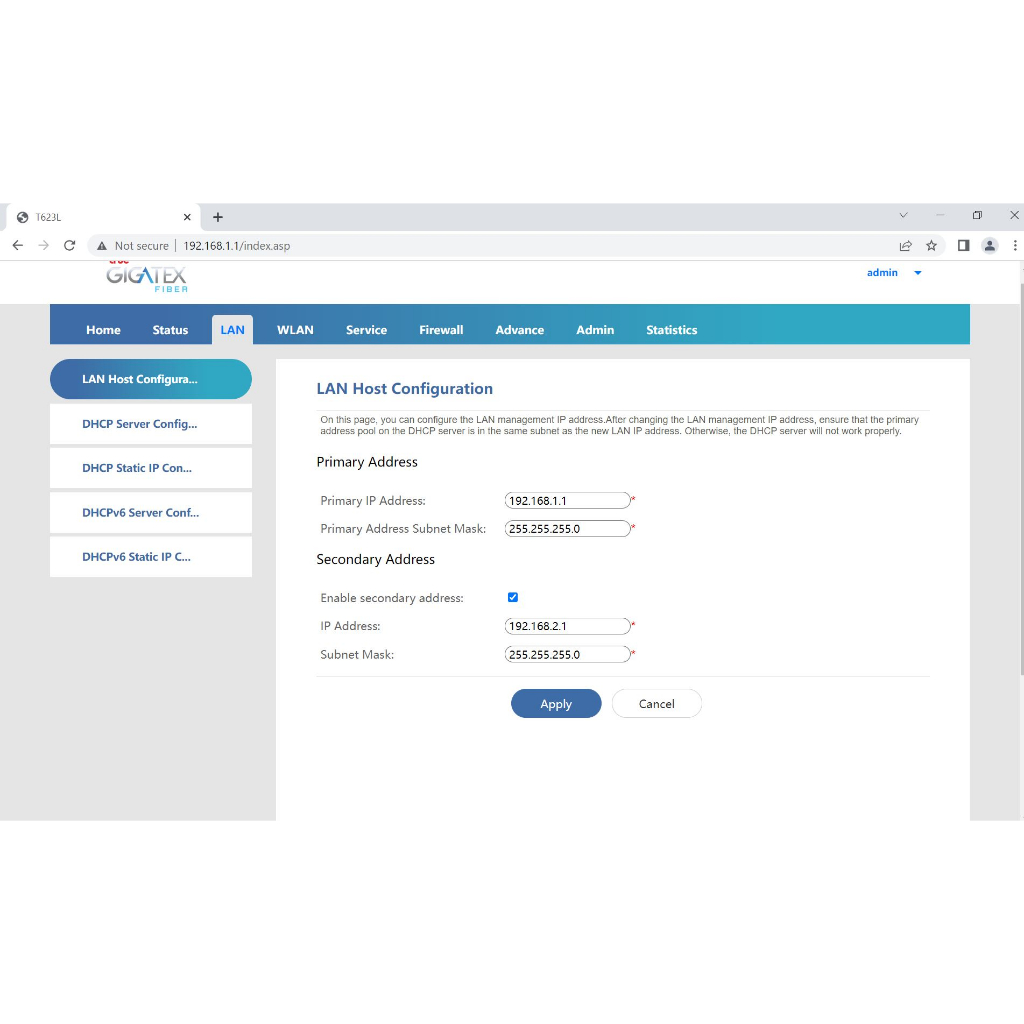Go to the Statistics tab
This screenshot has width=1024, height=1024.
point(671,330)
